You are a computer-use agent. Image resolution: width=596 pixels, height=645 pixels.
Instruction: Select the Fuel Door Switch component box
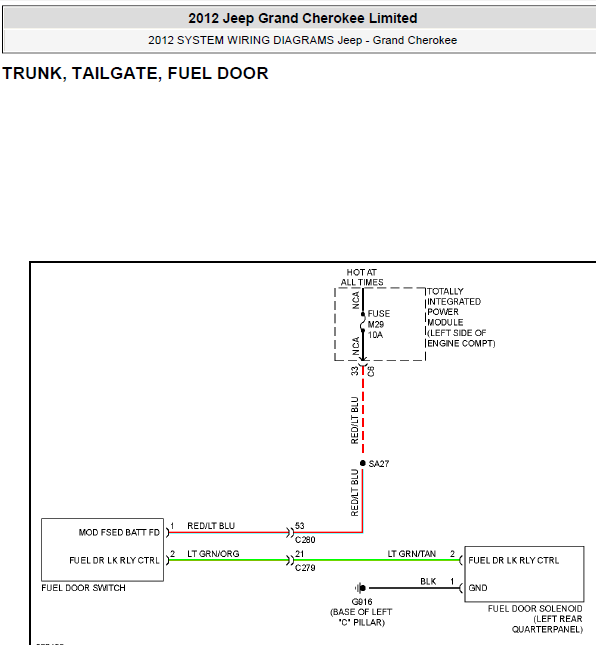(102, 550)
